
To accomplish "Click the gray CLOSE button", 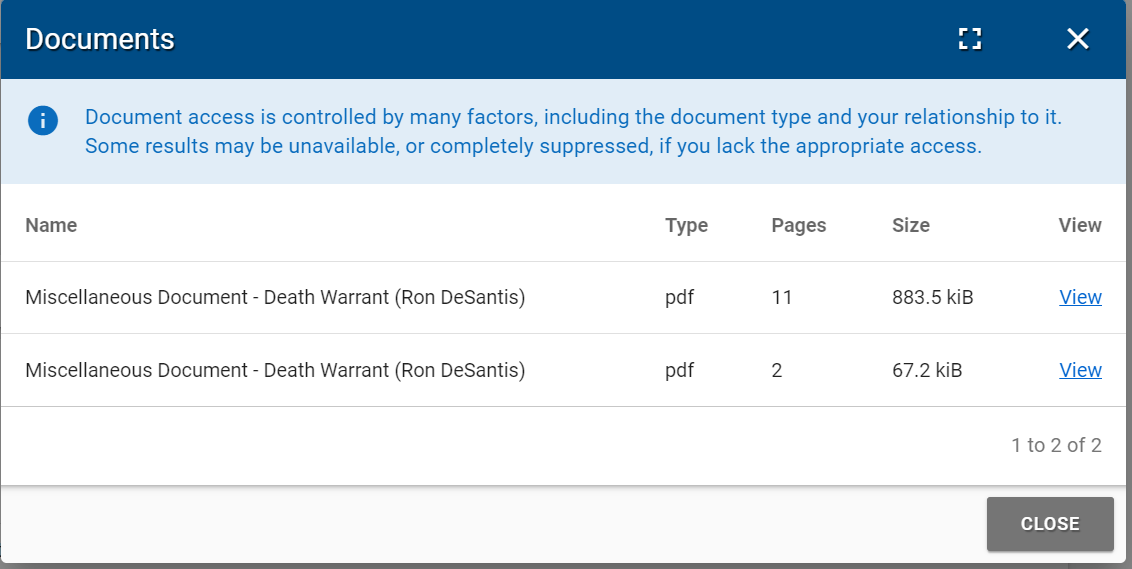I will 1050,524.
